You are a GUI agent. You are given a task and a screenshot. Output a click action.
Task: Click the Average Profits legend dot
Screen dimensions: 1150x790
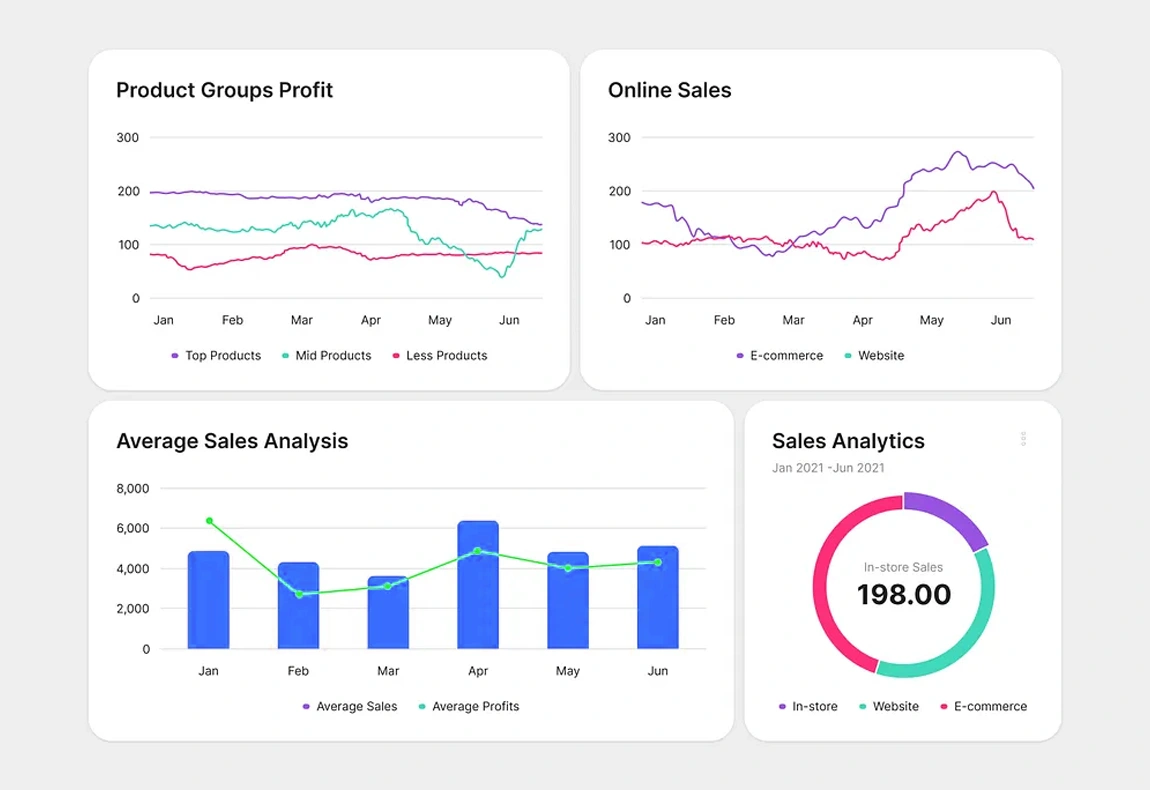click(420, 706)
